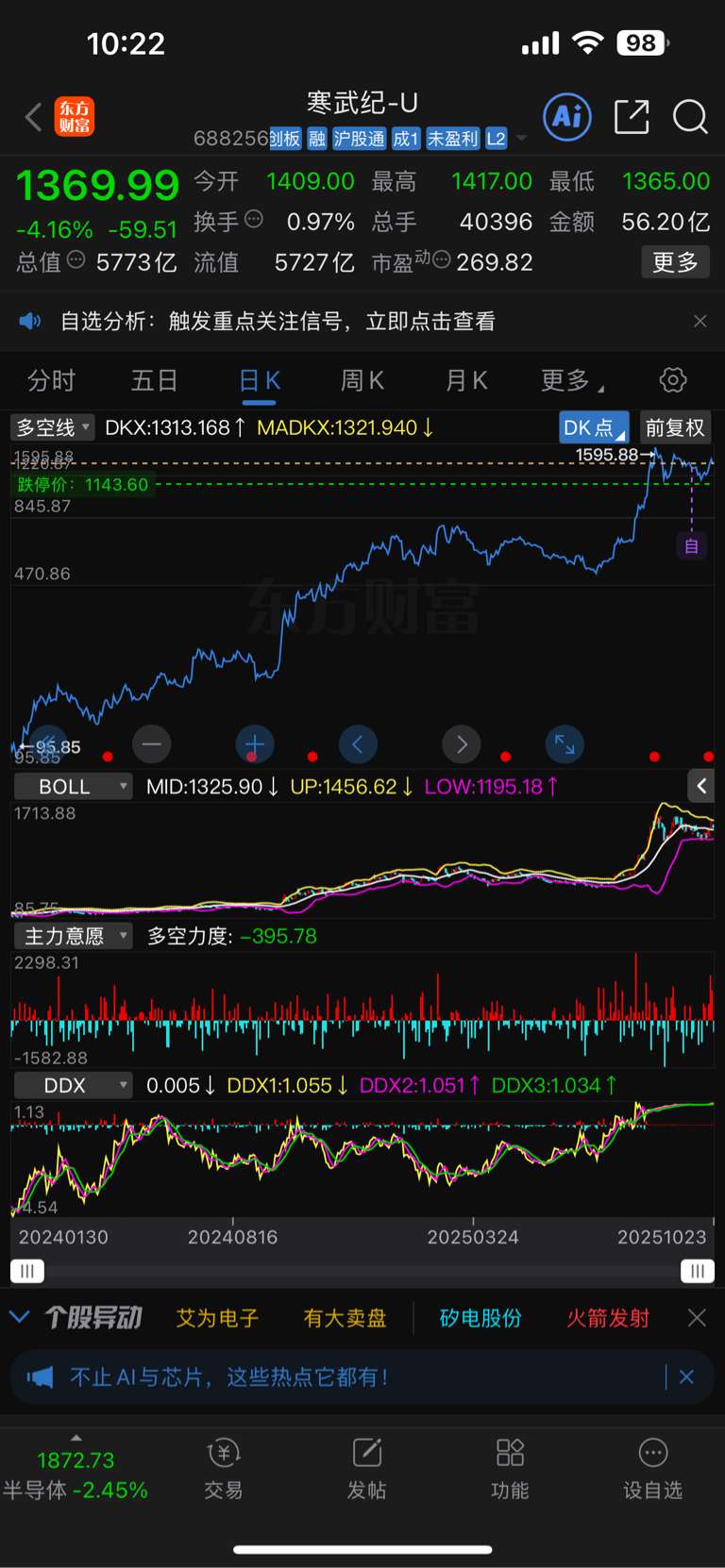725x1568 pixels.
Task: Open 火箭发射 alert link
Action: click(608, 1318)
